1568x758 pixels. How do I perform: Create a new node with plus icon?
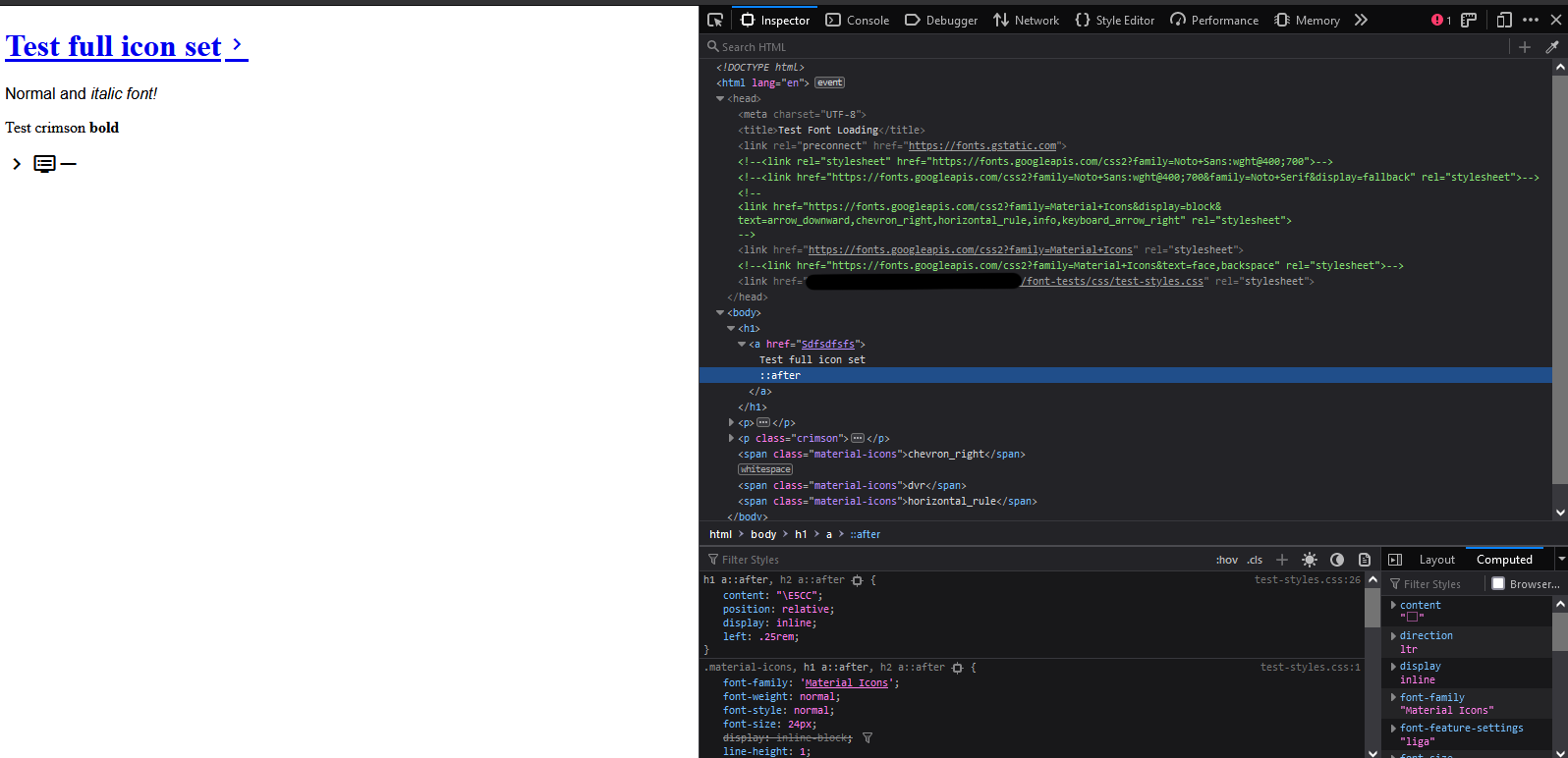pyautogui.click(x=1525, y=47)
